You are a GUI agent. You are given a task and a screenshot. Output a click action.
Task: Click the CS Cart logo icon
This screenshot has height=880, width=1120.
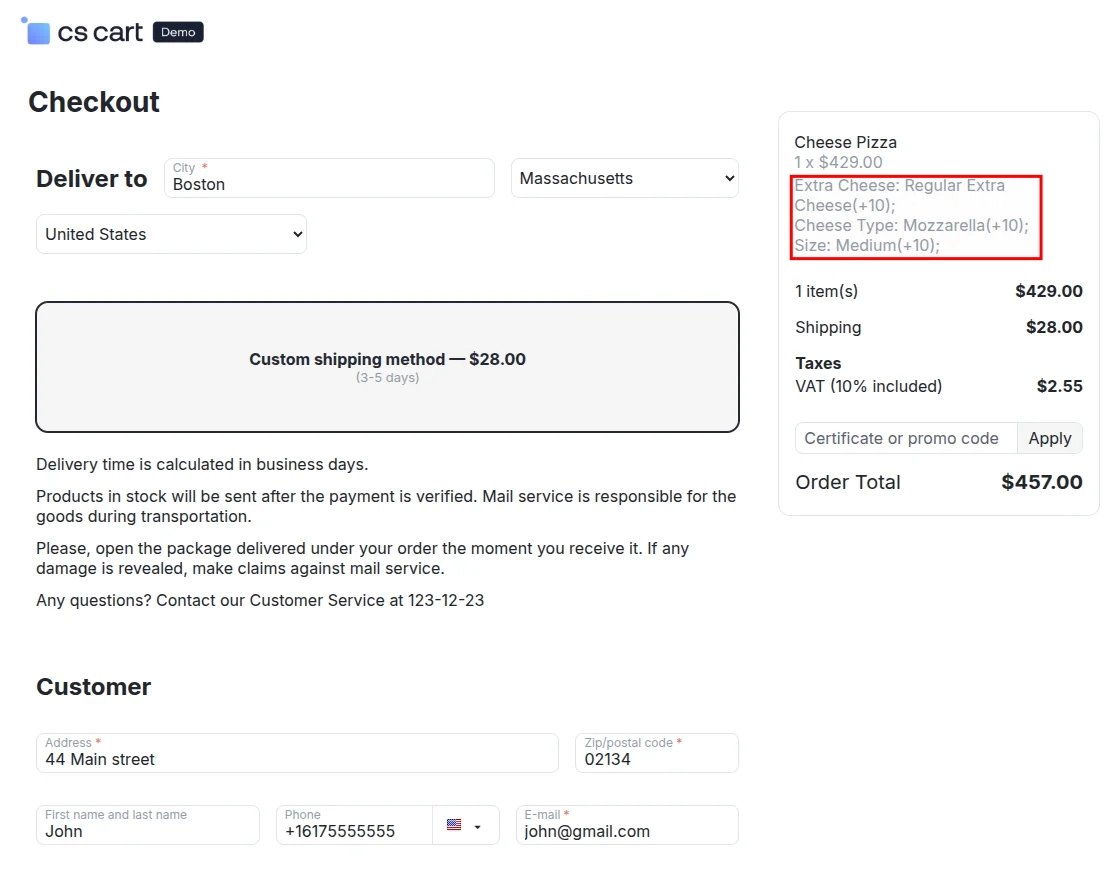(36, 31)
